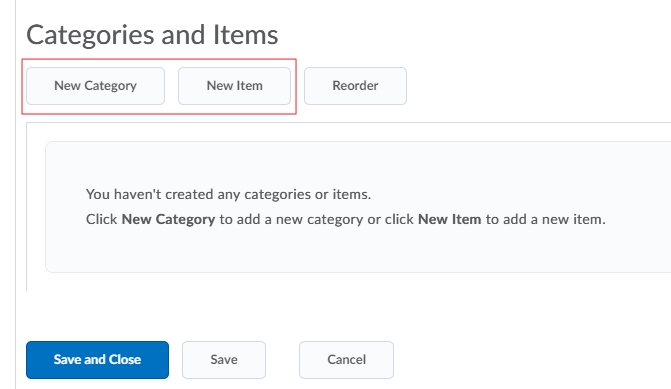Screen dimensions: 671x389
Task: Cancel the changes
Action: [346, 359]
